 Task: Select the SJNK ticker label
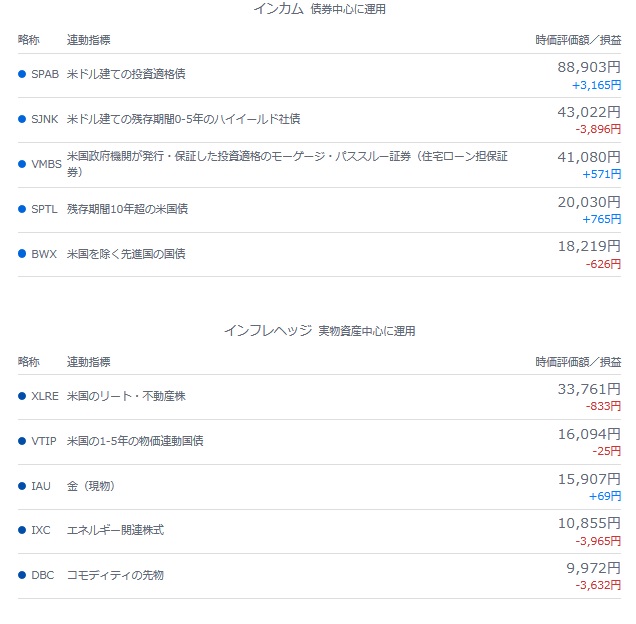click(45, 119)
